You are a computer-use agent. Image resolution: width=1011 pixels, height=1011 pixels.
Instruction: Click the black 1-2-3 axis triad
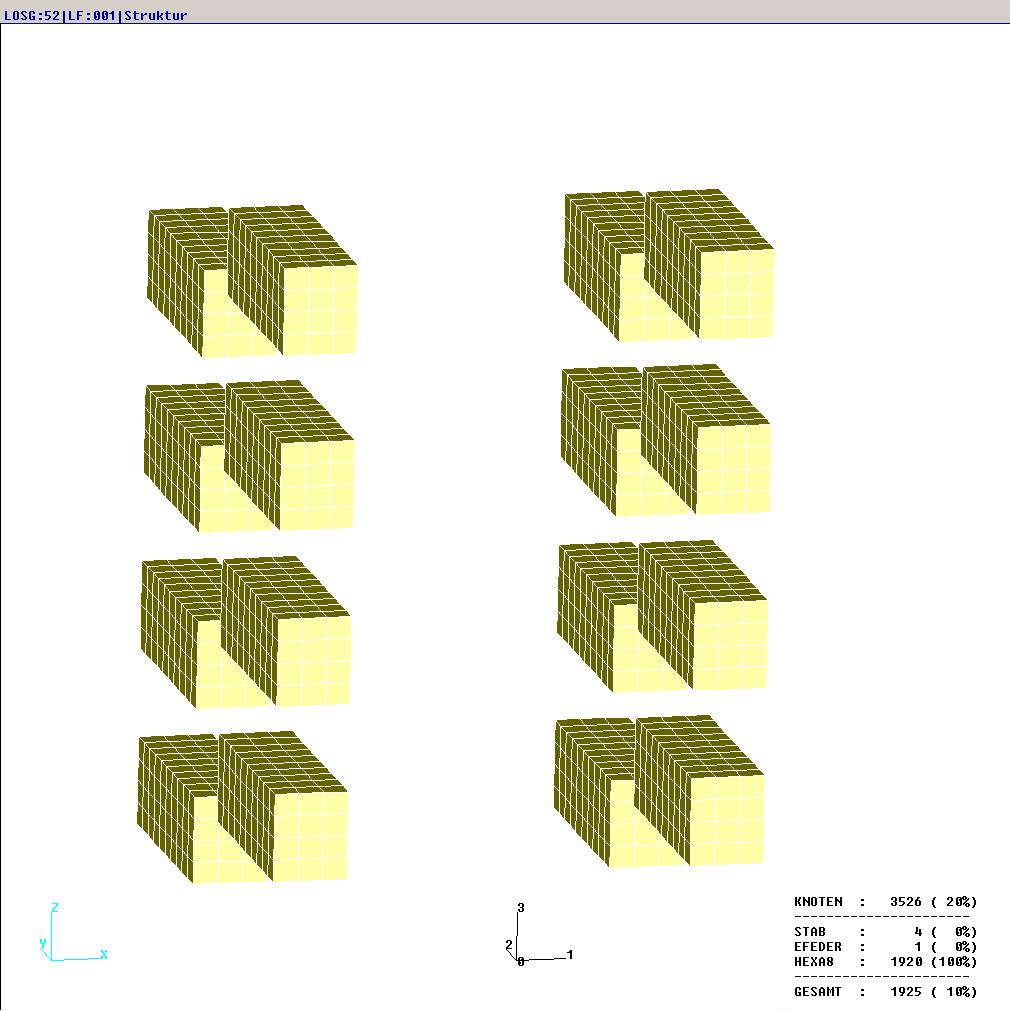[539, 934]
